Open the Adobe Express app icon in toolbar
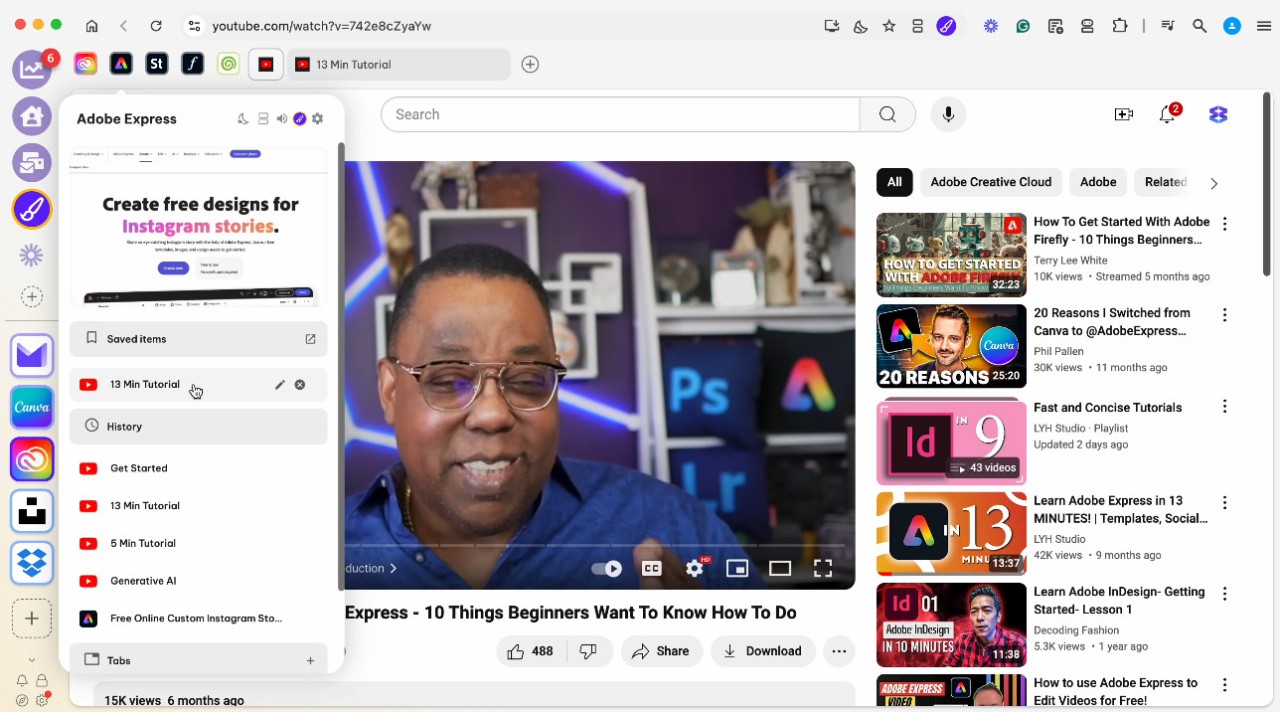Image resolution: width=1280 pixels, height=712 pixels. pos(121,64)
